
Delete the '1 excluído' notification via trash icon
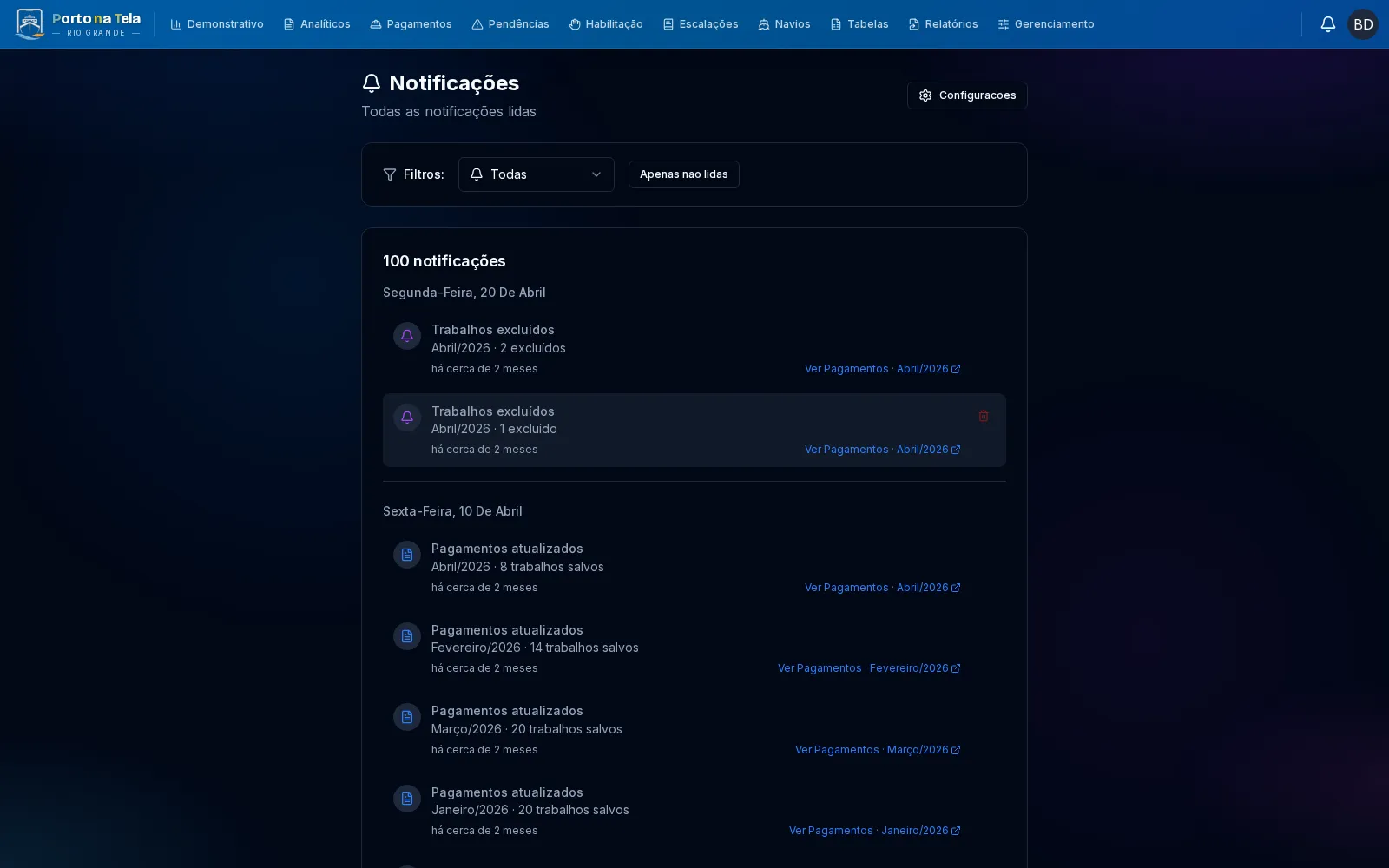pos(984,416)
